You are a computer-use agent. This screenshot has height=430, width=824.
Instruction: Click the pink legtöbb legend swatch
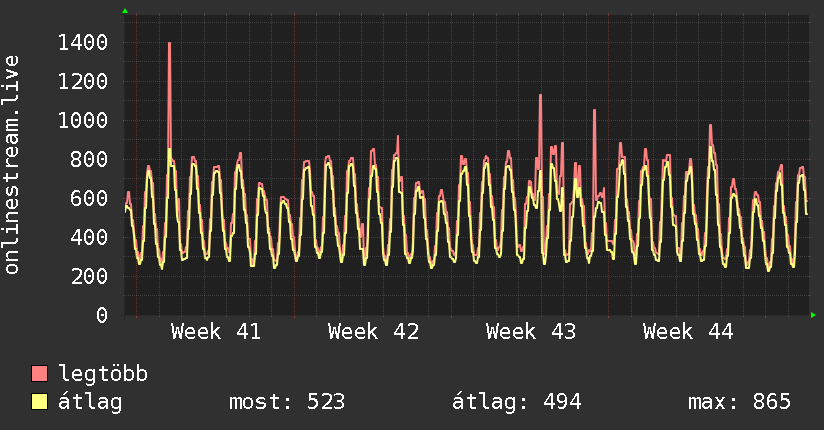(x=39, y=373)
